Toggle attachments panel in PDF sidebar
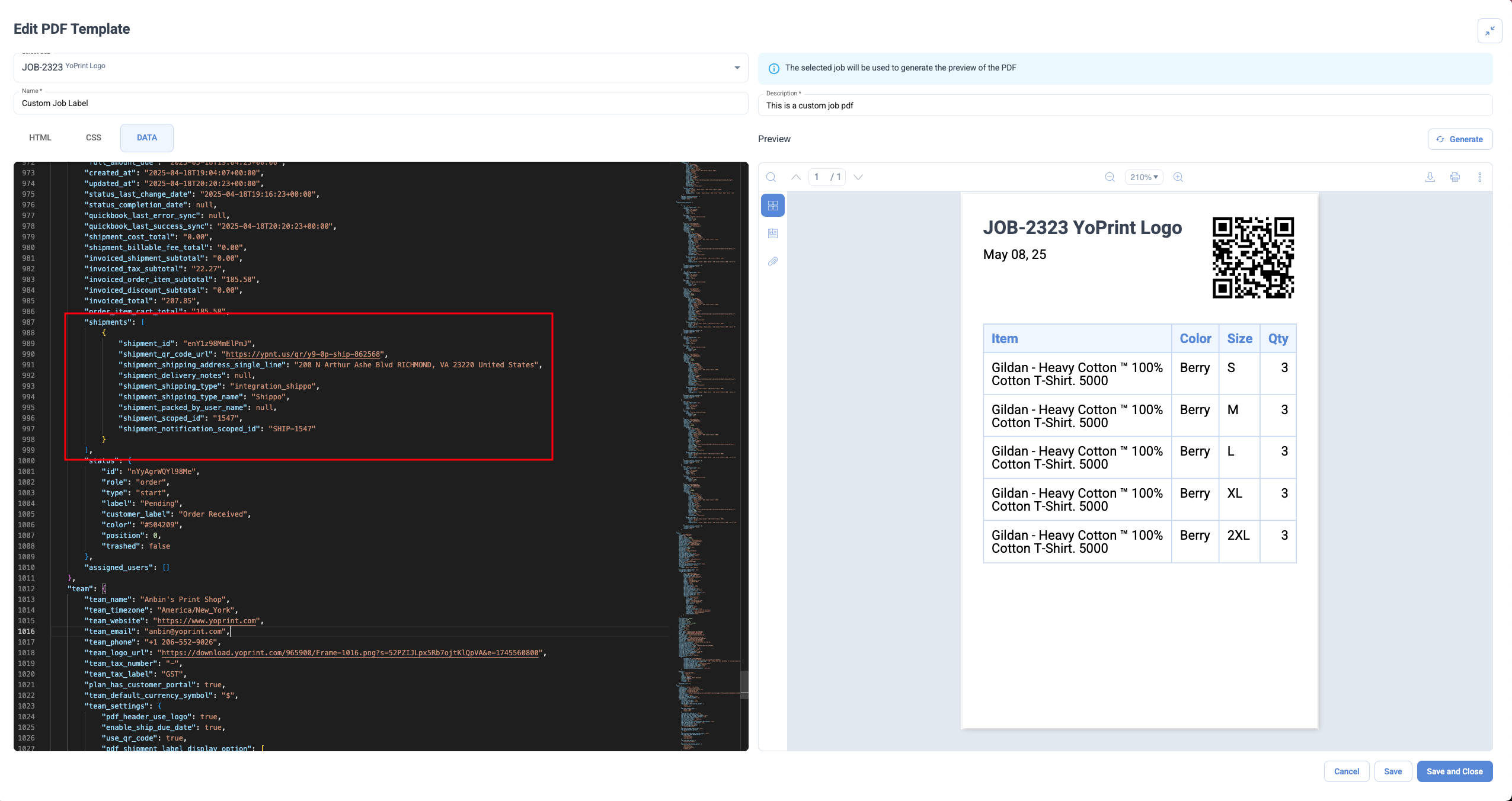Image resolution: width=1512 pixels, height=801 pixels. pos(773,261)
